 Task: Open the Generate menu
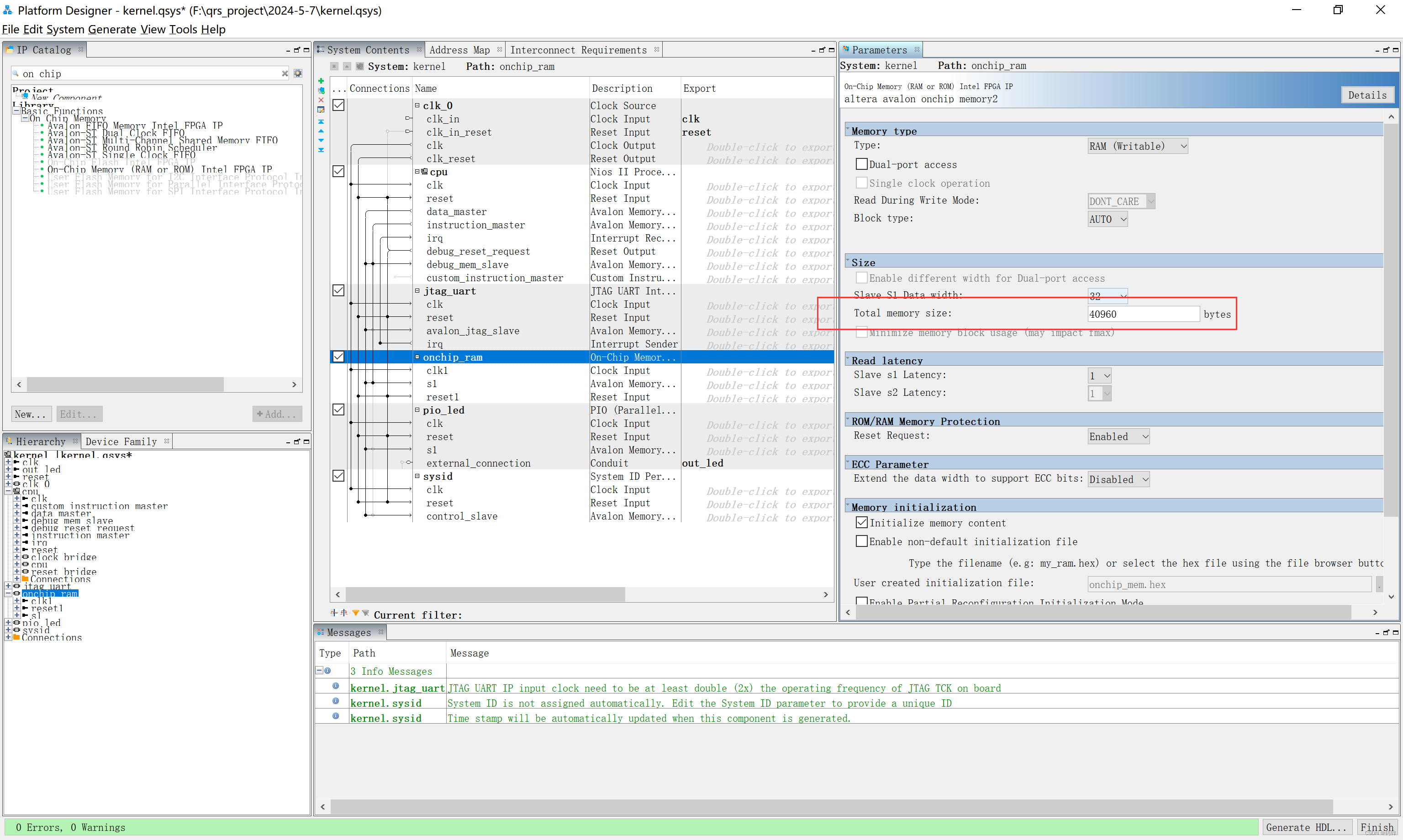tap(111, 29)
